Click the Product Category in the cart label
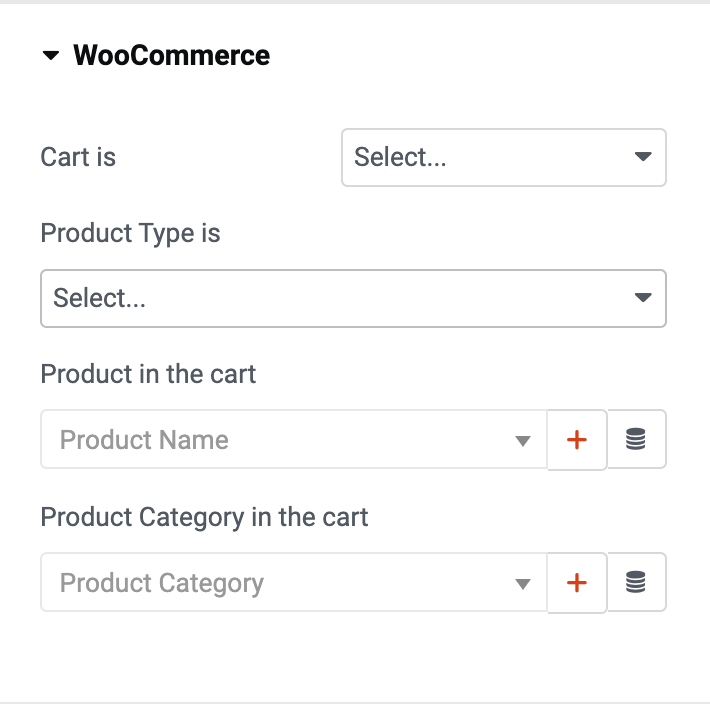The height and width of the screenshot is (704, 710). pos(204,518)
